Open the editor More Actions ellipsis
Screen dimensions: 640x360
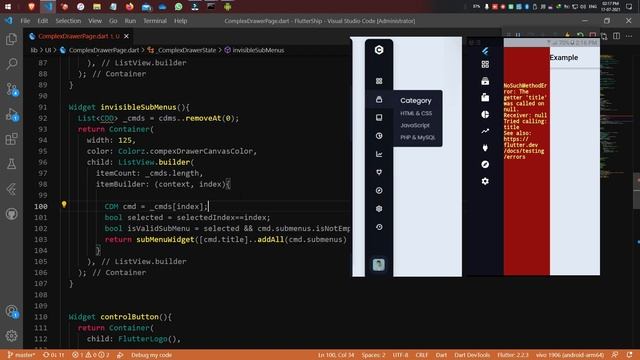[x=629, y=36]
